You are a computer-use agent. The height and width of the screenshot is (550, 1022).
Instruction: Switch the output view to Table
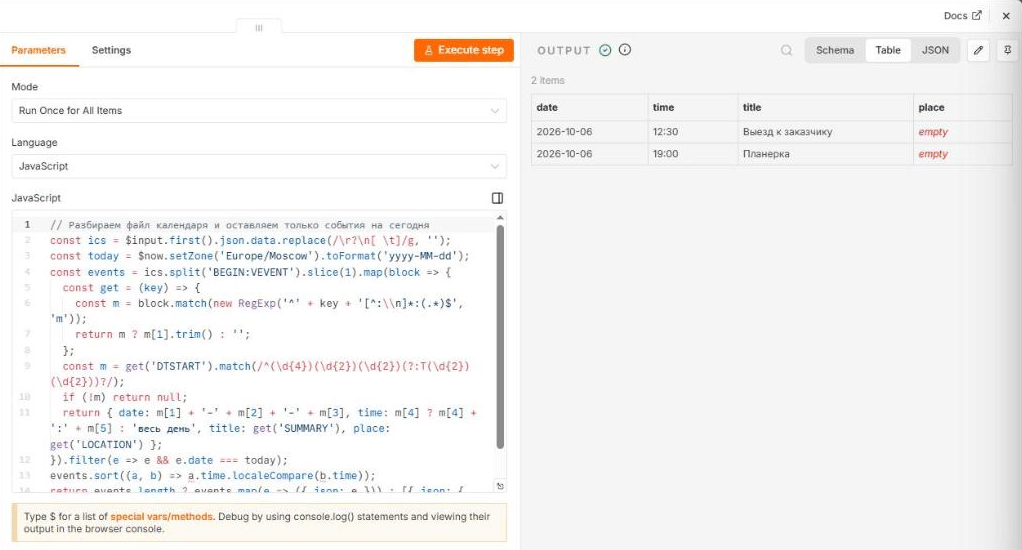pyautogui.click(x=888, y=50)
